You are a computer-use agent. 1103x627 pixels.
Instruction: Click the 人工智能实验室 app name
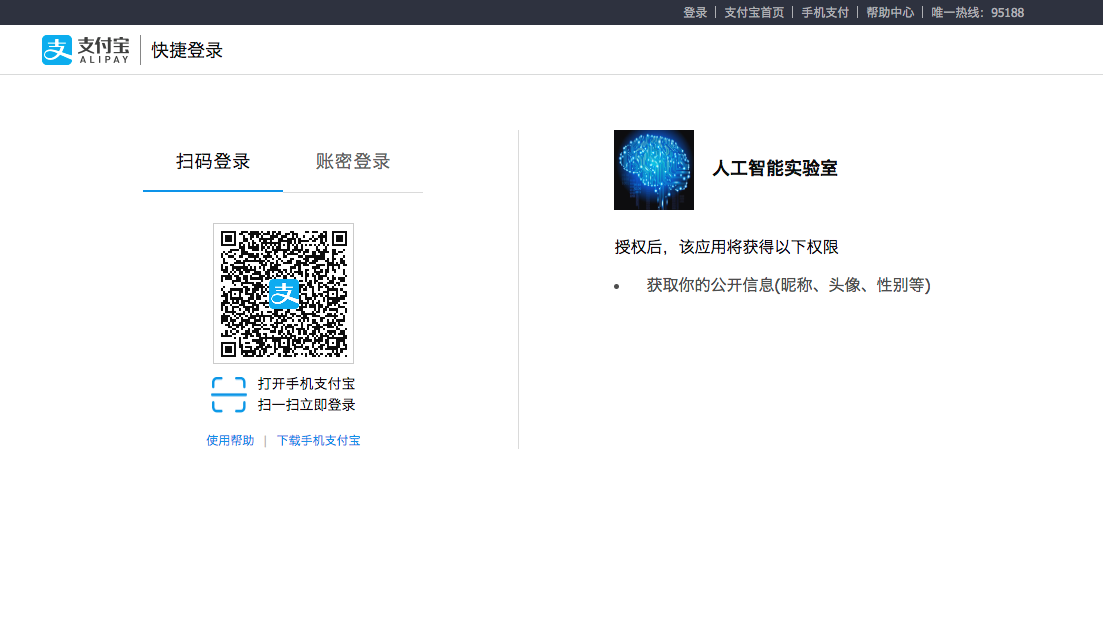(774, 169)
